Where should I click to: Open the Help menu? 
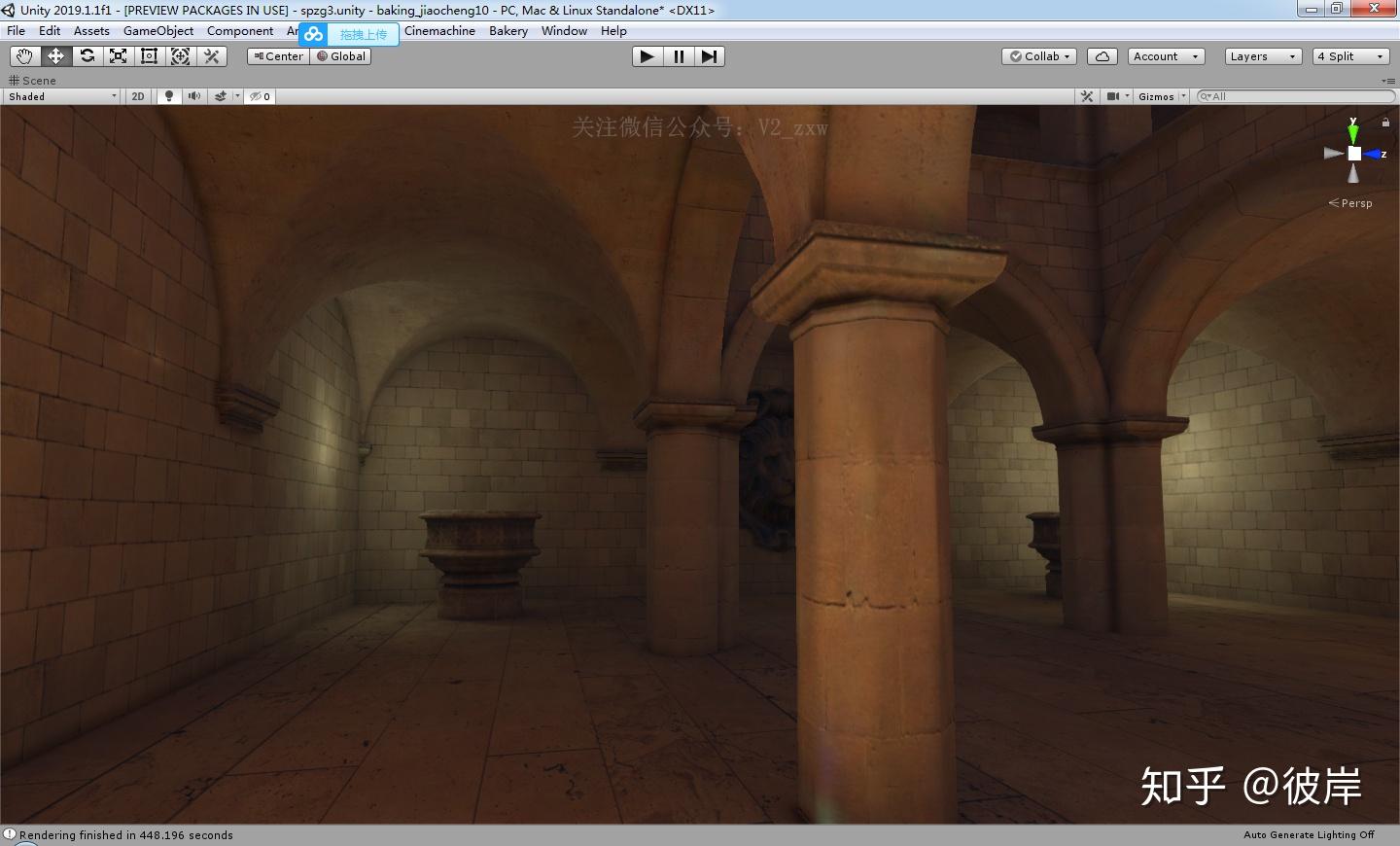pos(613,31)
